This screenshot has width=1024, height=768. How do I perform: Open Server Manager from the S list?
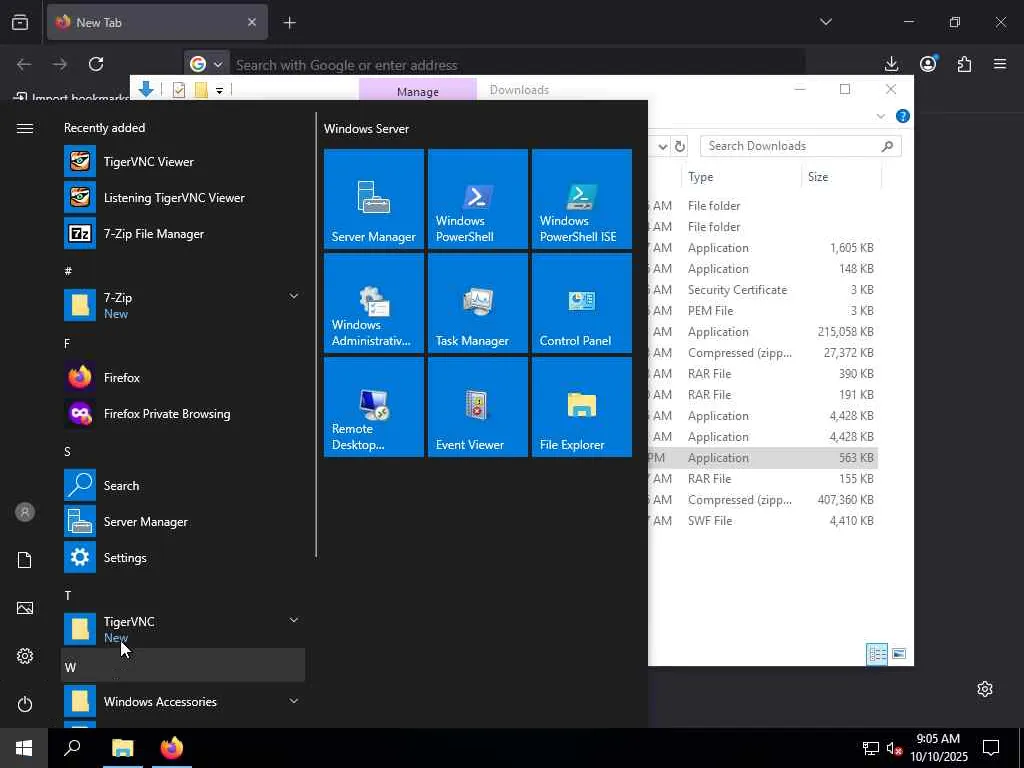183,521
